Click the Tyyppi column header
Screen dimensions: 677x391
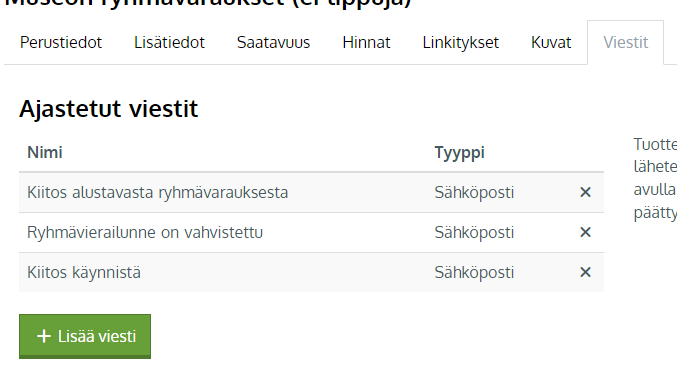459,153
